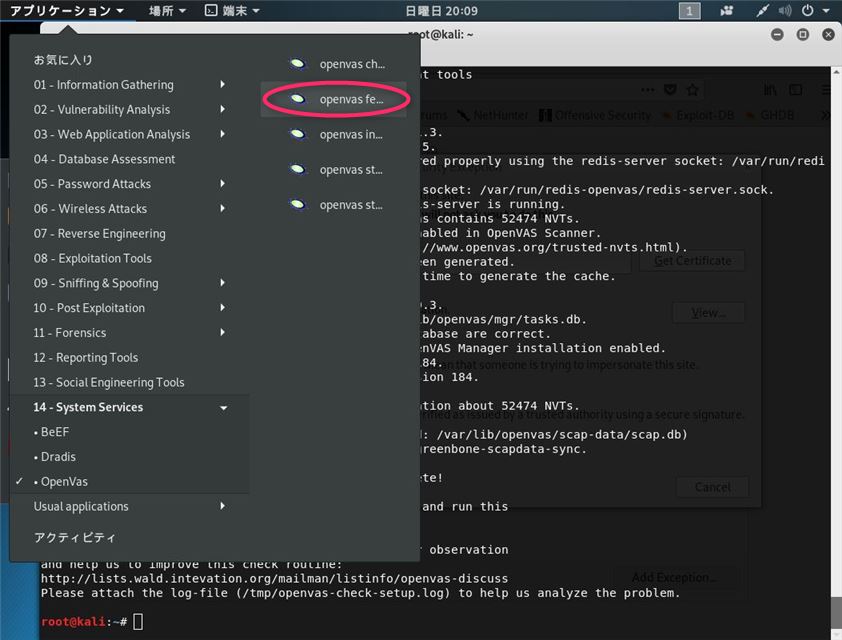Click the 日曜日 20:09 clock
Viewport: 842px width, 640px height.
coord(441,10)
